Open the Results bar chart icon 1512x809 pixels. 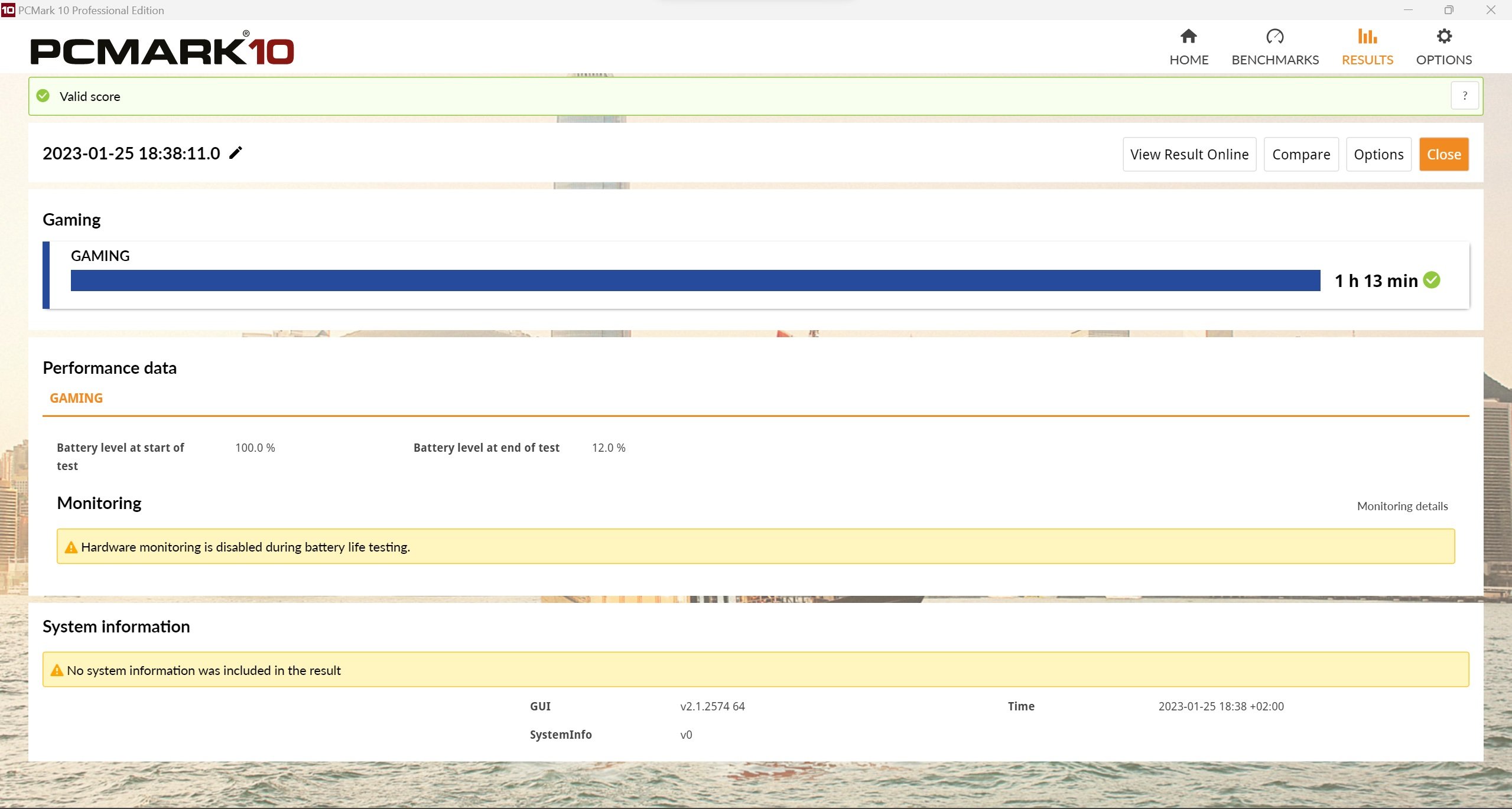1367,37
